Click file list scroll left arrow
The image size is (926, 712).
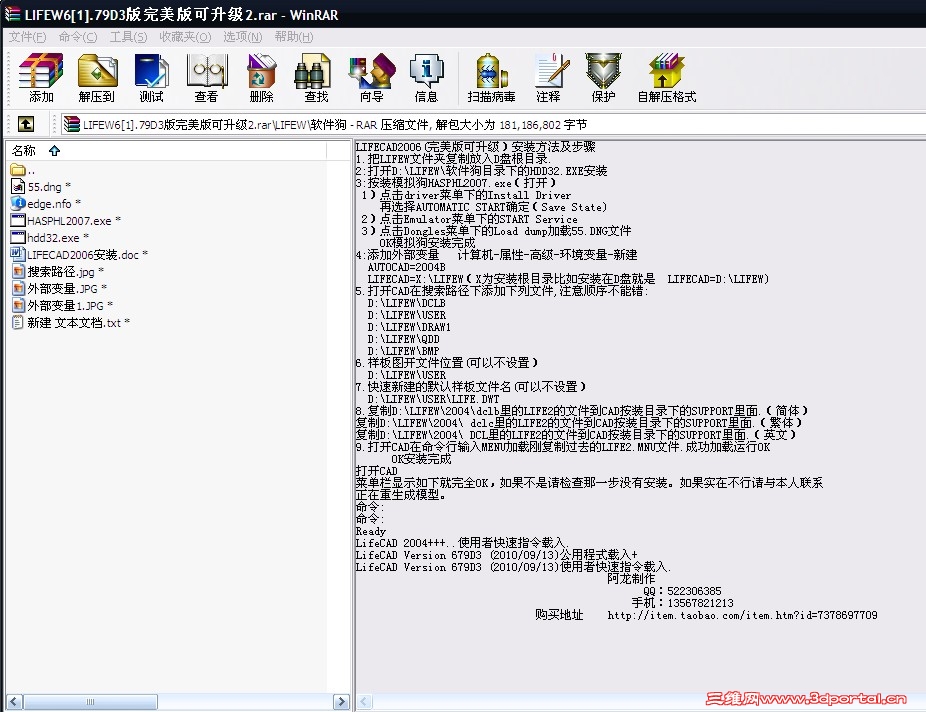point(14,701)
